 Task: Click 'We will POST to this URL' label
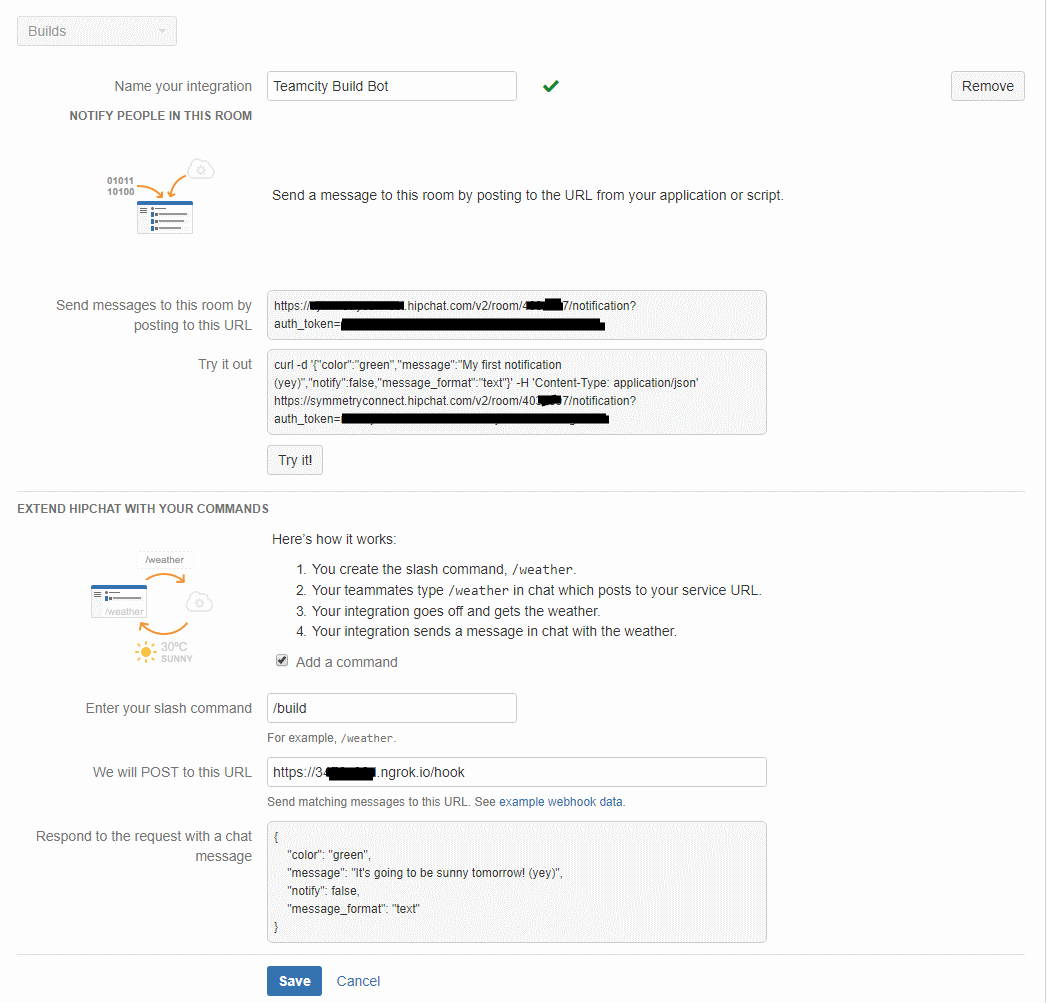point(172,772)
